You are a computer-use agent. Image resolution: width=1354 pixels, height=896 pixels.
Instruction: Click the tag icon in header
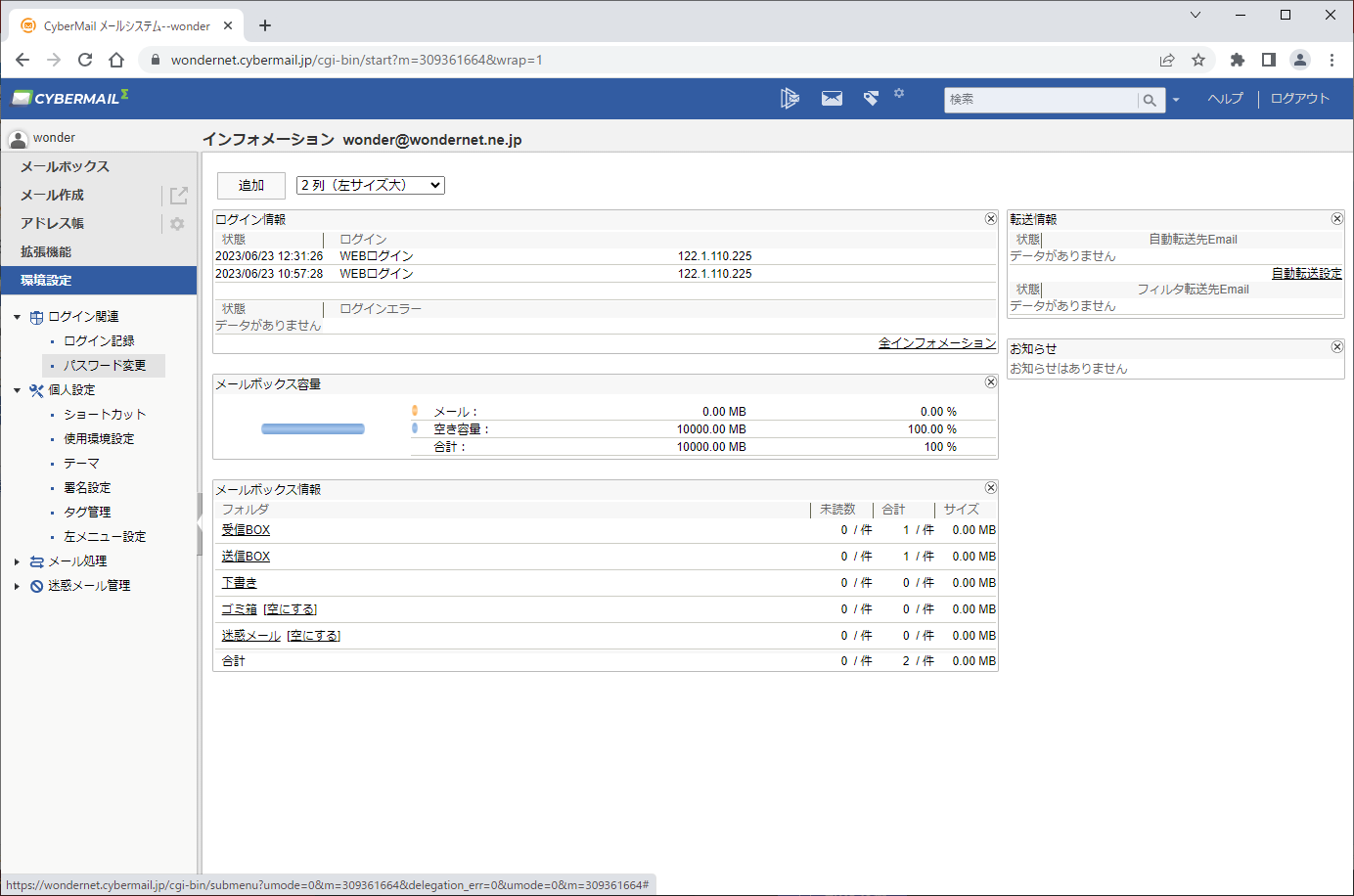871,98
